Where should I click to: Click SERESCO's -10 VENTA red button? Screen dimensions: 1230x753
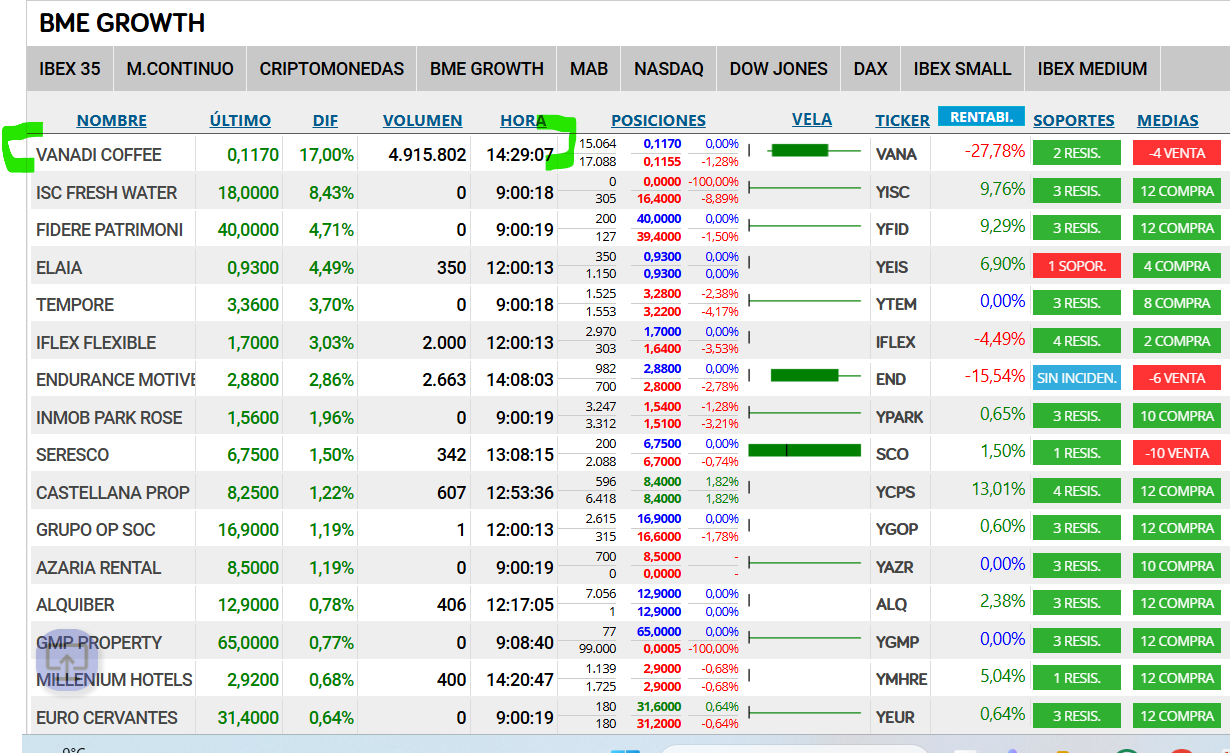coord(1177,453)
